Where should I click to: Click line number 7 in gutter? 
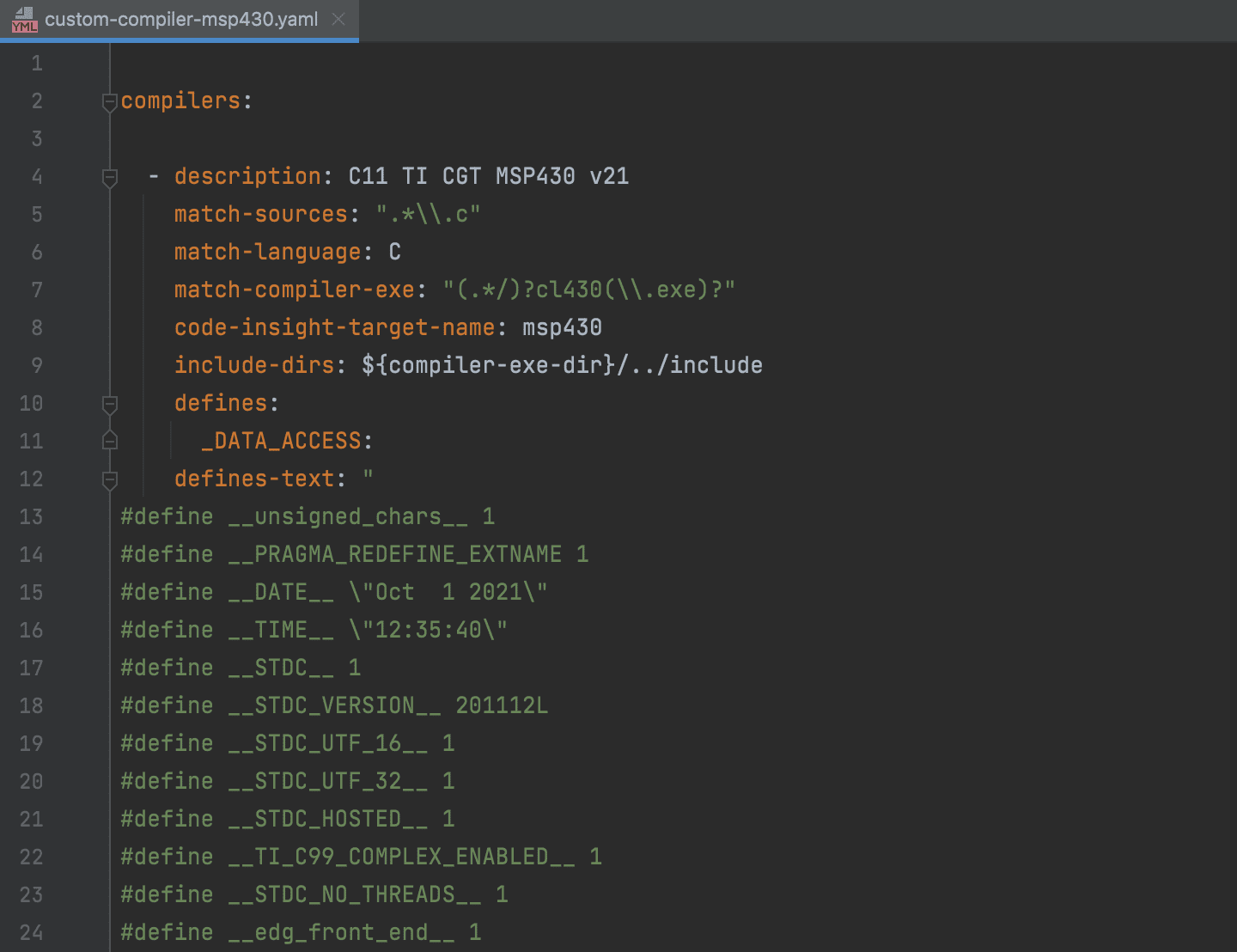37,290
